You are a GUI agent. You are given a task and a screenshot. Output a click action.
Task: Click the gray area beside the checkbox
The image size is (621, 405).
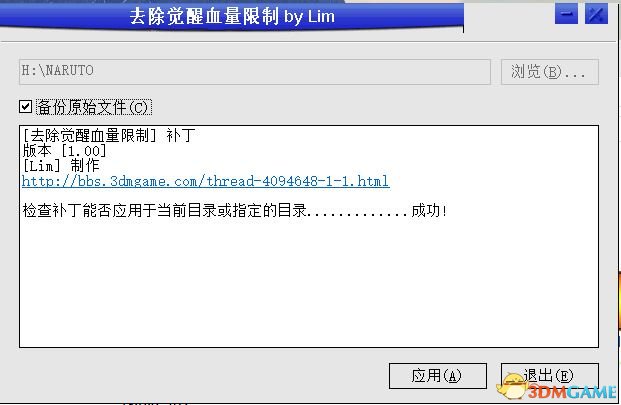356,107
